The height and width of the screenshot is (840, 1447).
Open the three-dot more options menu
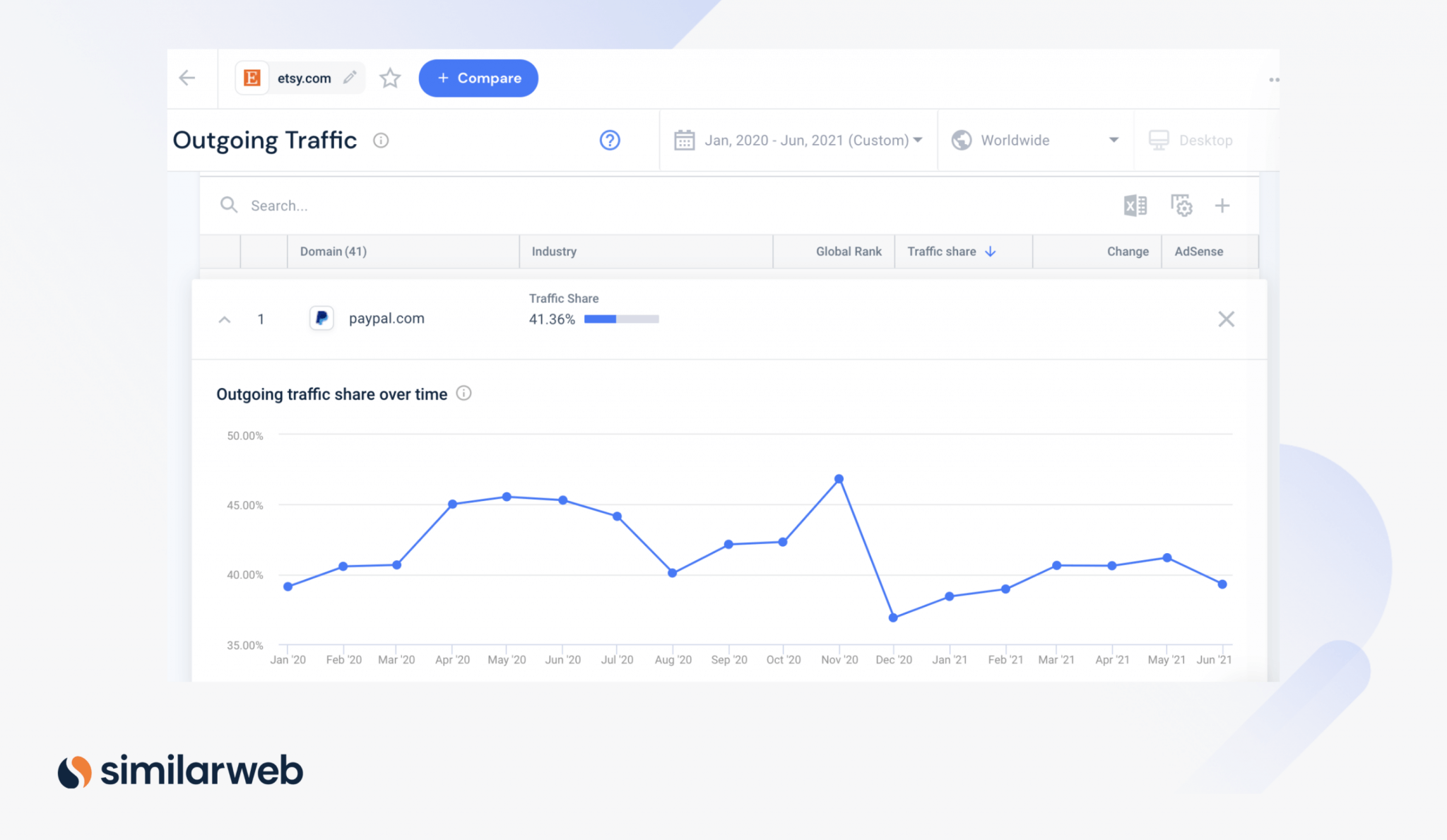pos(1273,80)
